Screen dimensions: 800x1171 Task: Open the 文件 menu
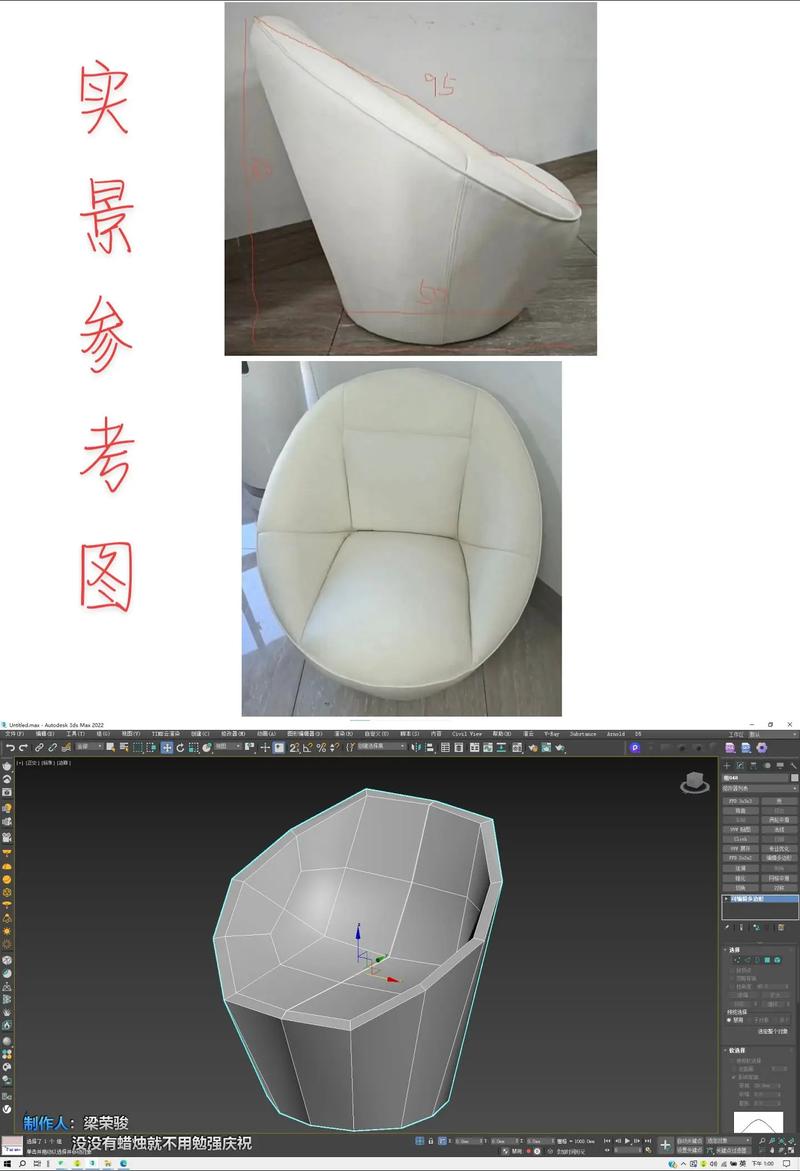click(x=12, y=734)
